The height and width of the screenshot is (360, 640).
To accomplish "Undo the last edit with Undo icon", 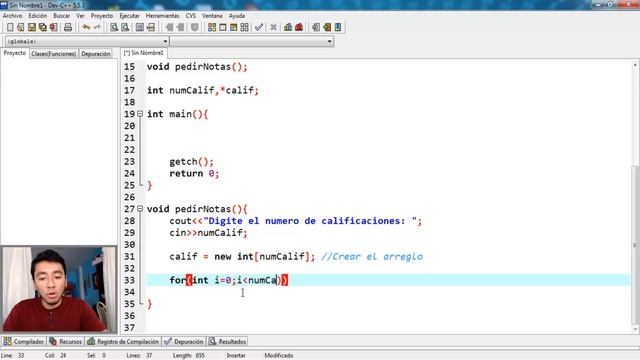I will (86, 27).
